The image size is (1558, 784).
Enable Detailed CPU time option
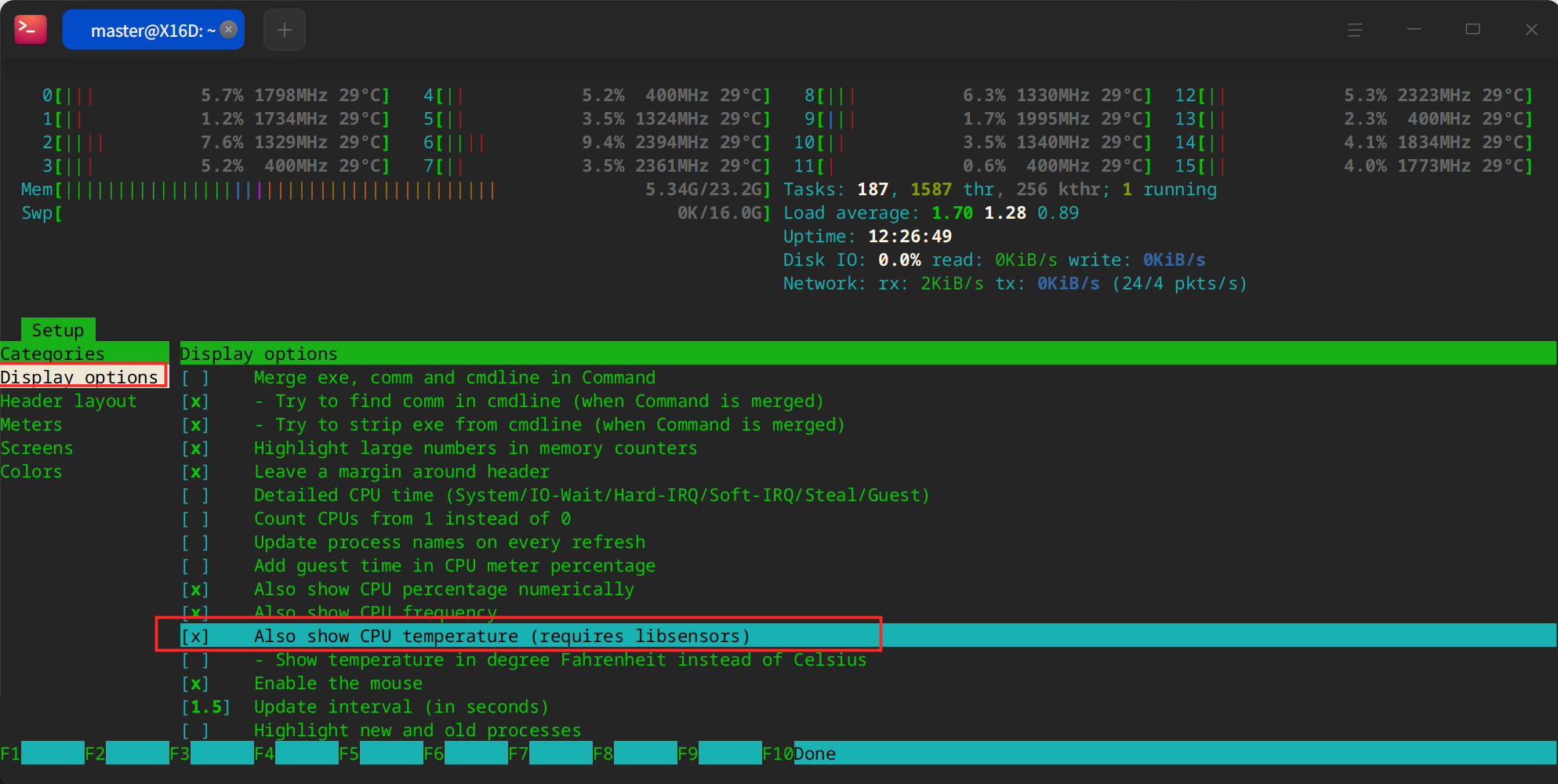pyautogui.click(x=195, y=495)
